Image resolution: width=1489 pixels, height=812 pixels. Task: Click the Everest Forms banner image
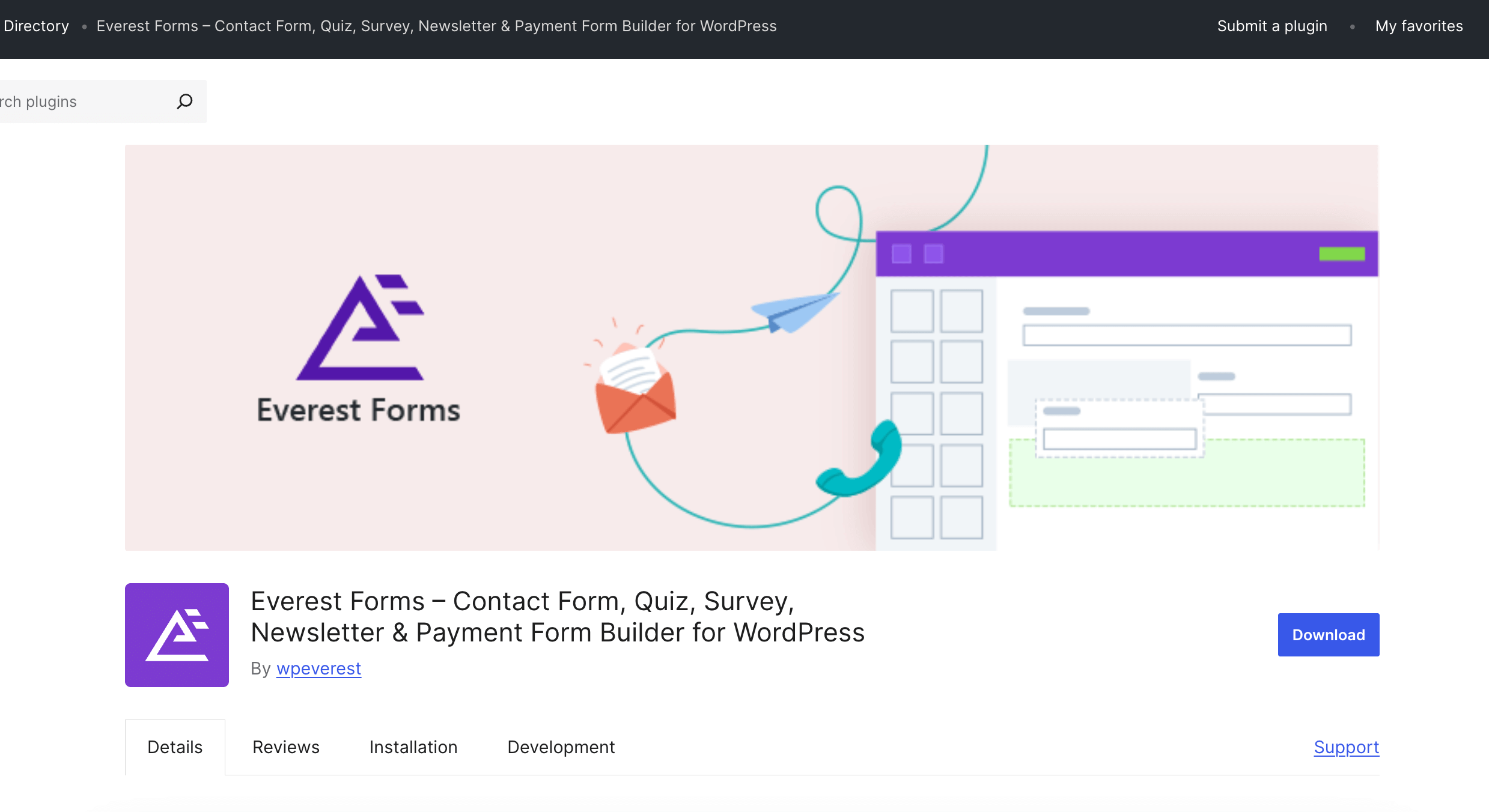point(752,348)
